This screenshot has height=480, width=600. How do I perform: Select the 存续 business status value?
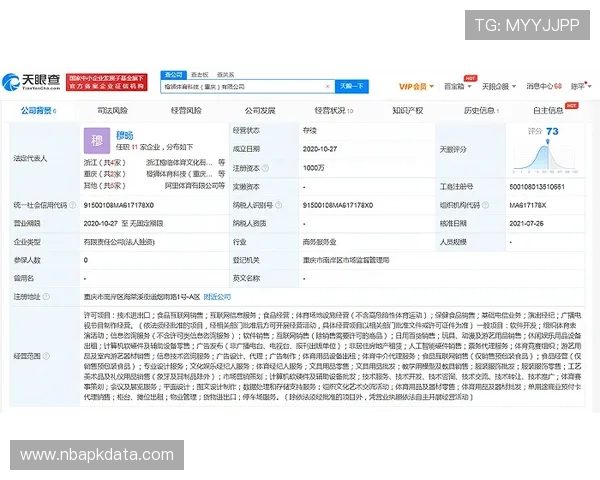[x=310, y=131]
